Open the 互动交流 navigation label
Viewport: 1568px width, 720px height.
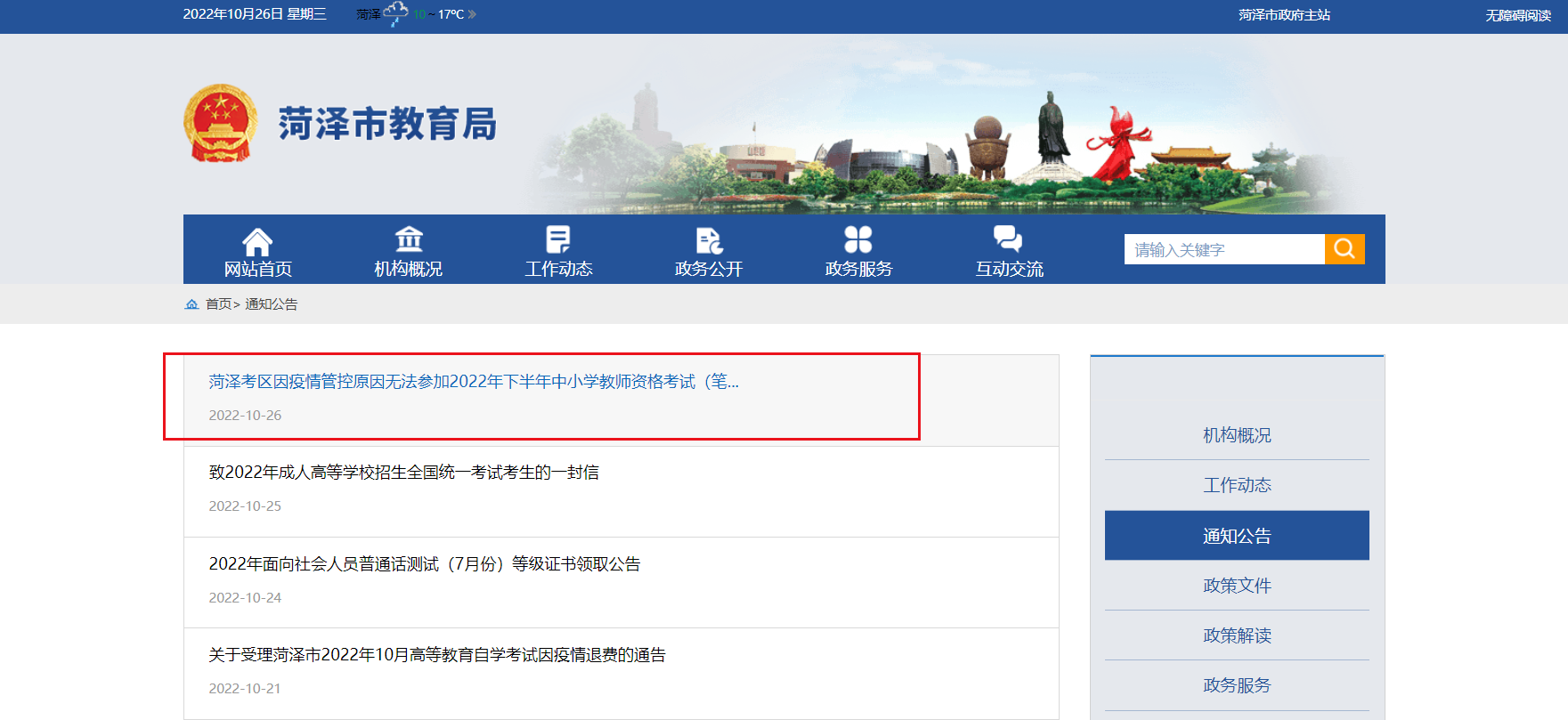click(x=1009, y=269)
